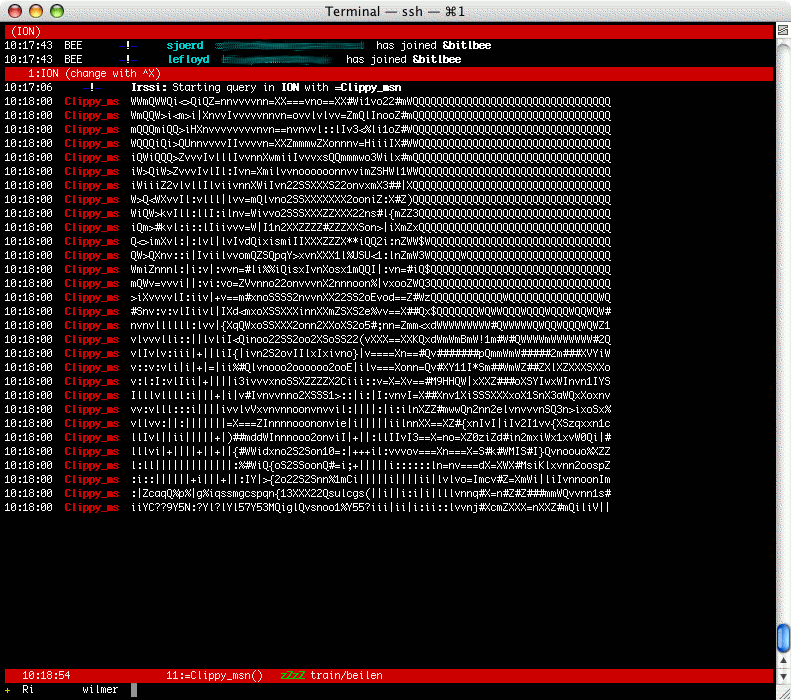
Task: Select the nick 'sjoerd' in the join line
Action: pos(185,45)
